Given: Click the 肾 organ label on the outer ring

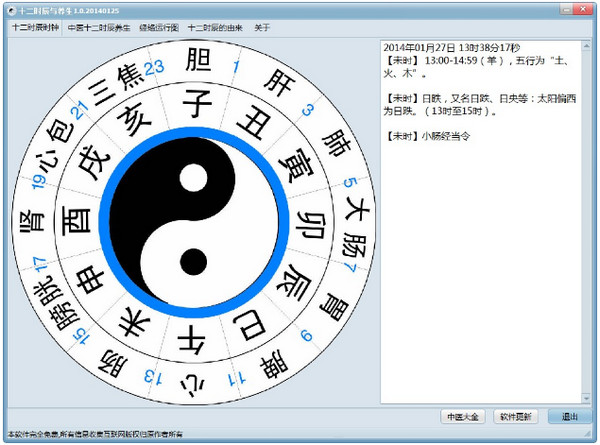Looking at the screenshot, I should click(x=32, y=221).
